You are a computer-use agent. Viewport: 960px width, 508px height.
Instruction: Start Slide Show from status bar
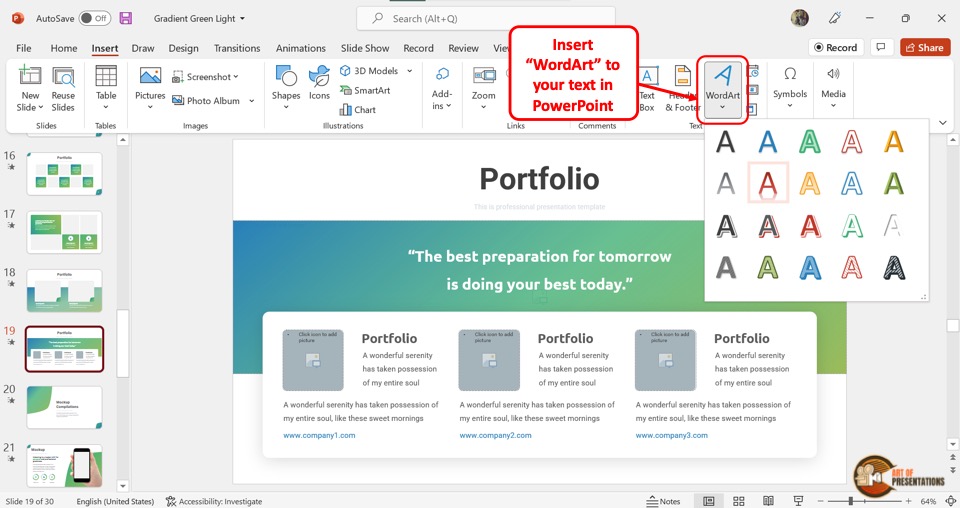(798, 501)
